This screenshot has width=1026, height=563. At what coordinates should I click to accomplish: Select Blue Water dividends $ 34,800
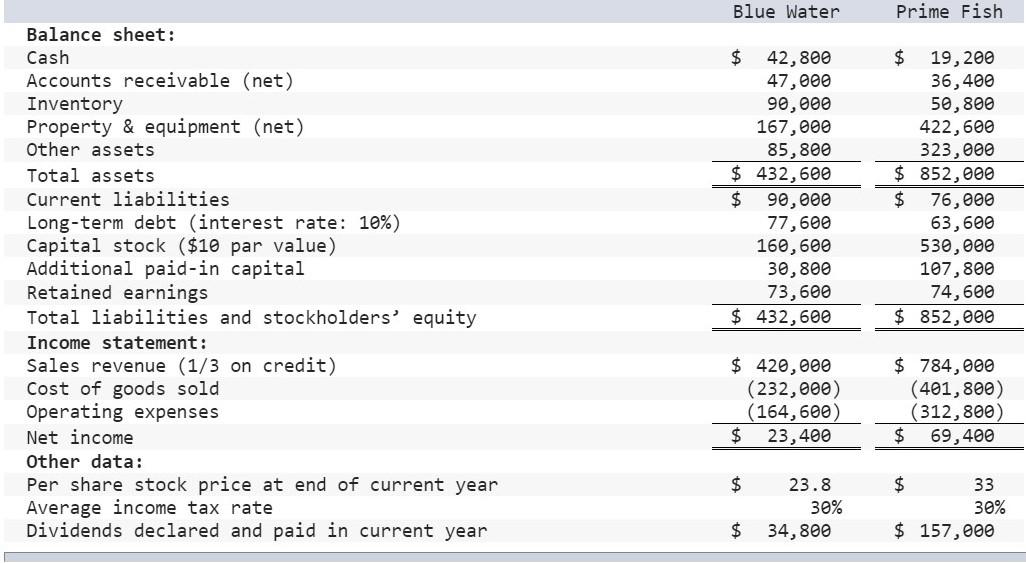781,531
